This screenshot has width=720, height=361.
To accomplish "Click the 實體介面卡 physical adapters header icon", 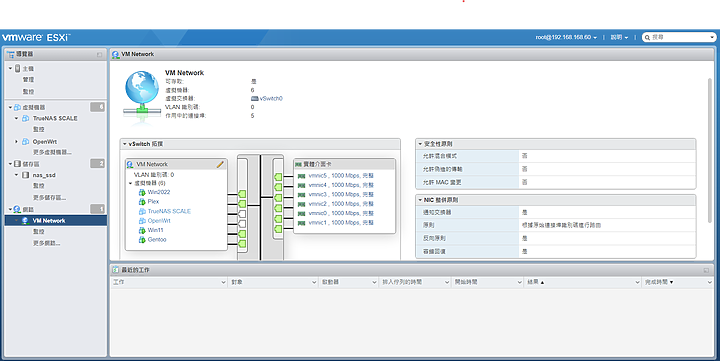I will pos(299,164).
